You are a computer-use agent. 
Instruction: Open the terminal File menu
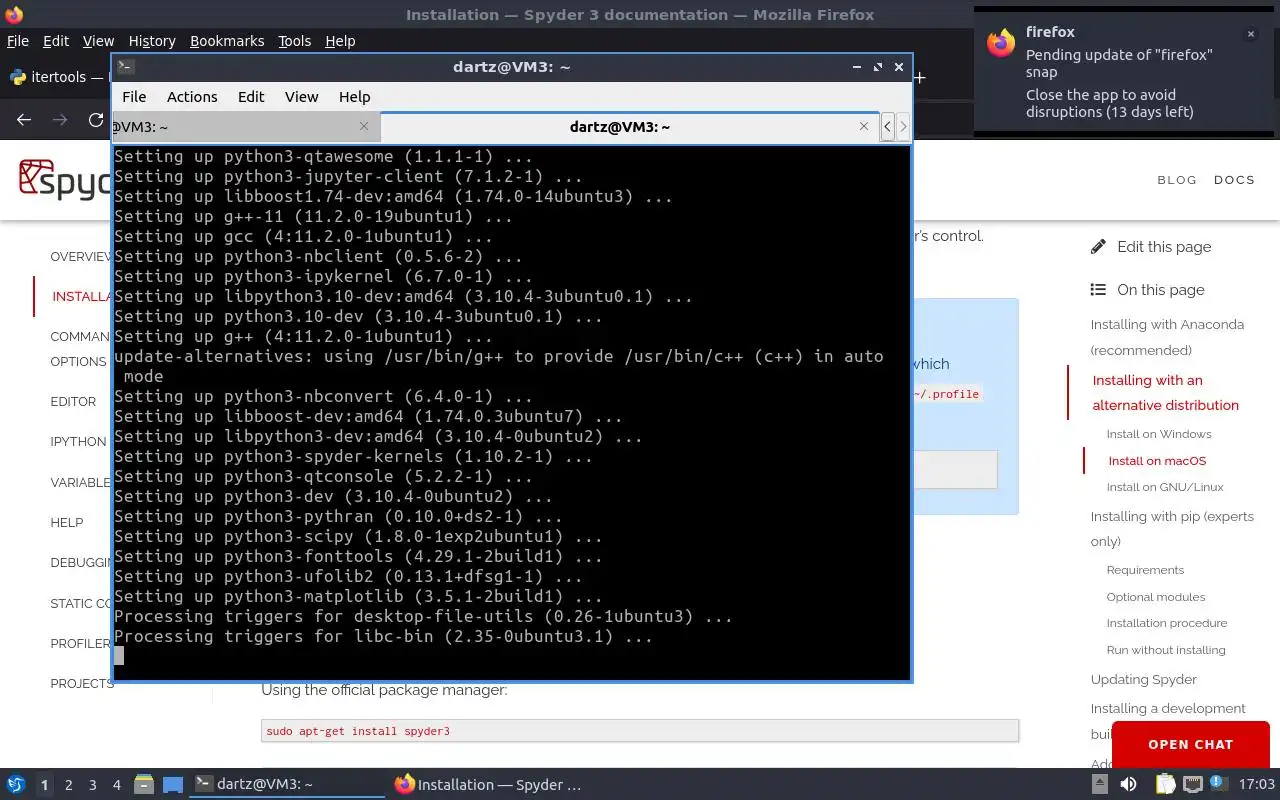(x=134, y=97)
